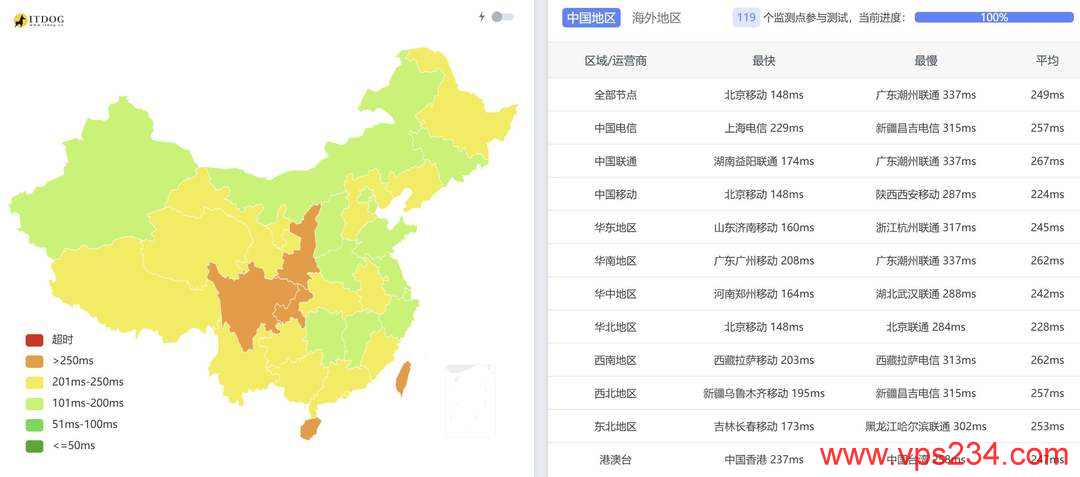Select the 华东地区 row label

click(616, 227)
